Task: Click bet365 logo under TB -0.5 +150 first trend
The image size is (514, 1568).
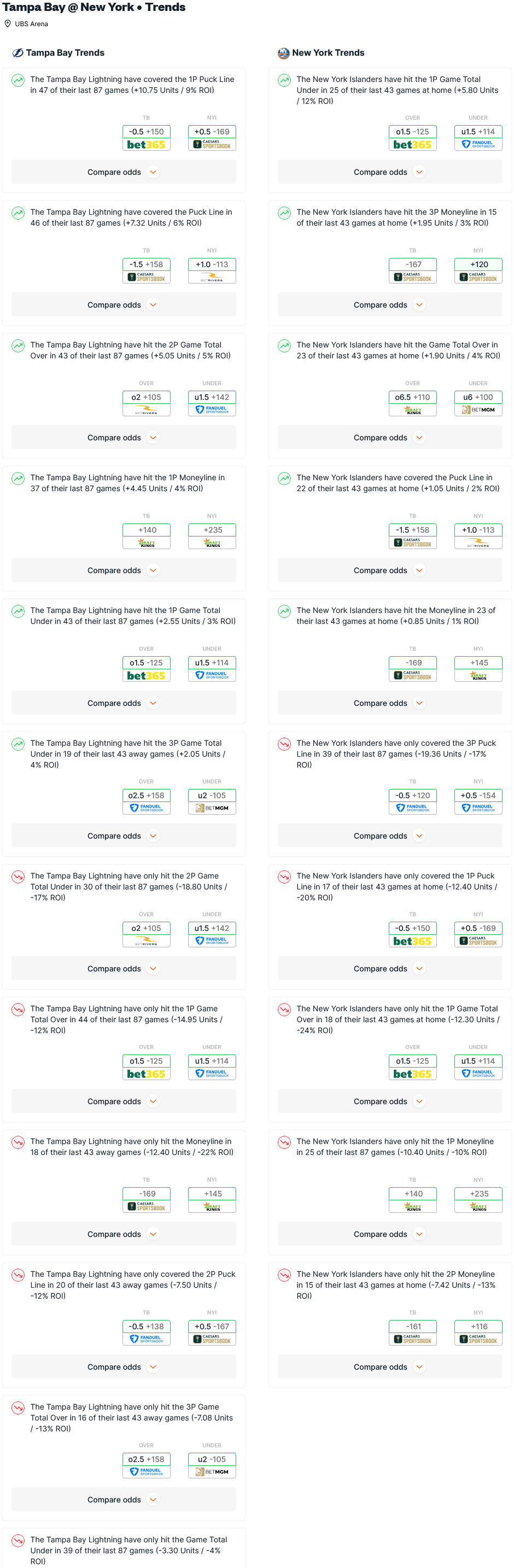Action: pyautogui.click(x=146, y=145)
